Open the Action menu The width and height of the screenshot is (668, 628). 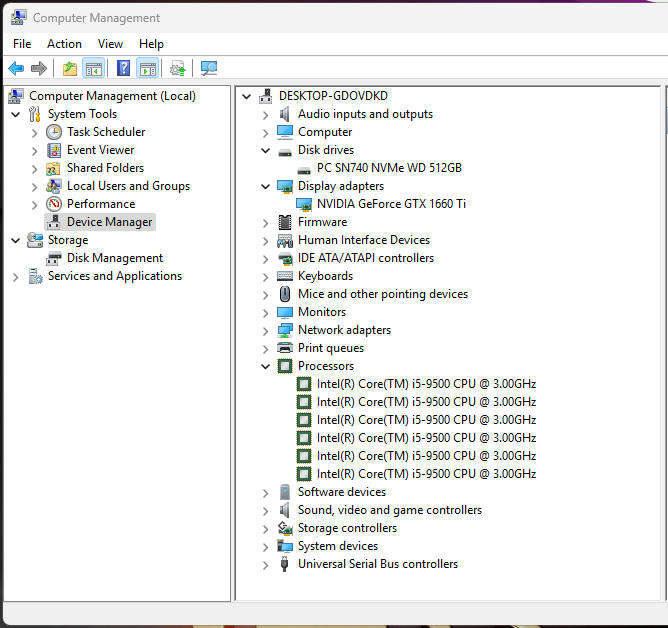(64, 44)
